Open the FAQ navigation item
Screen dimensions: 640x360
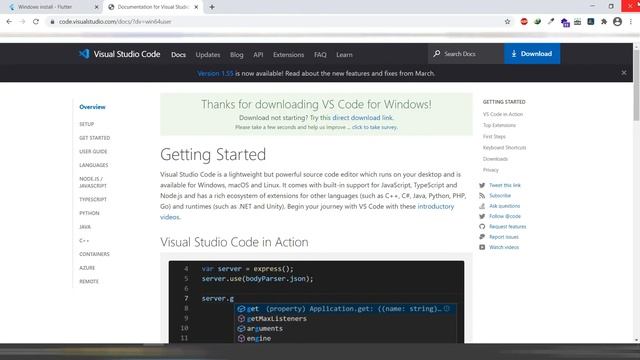(320, 55)
